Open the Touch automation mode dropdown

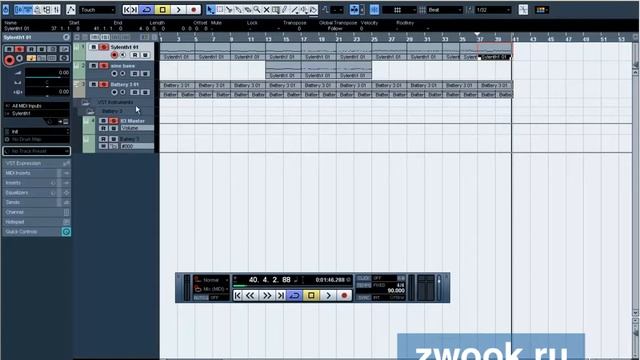[x=97, y=10]
